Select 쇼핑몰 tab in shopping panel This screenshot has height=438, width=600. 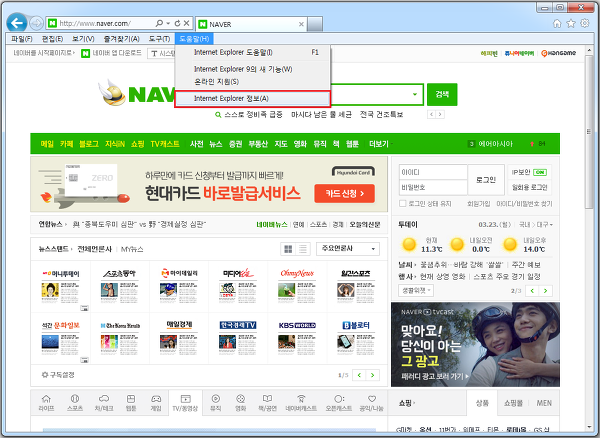(x=513, y=403)
